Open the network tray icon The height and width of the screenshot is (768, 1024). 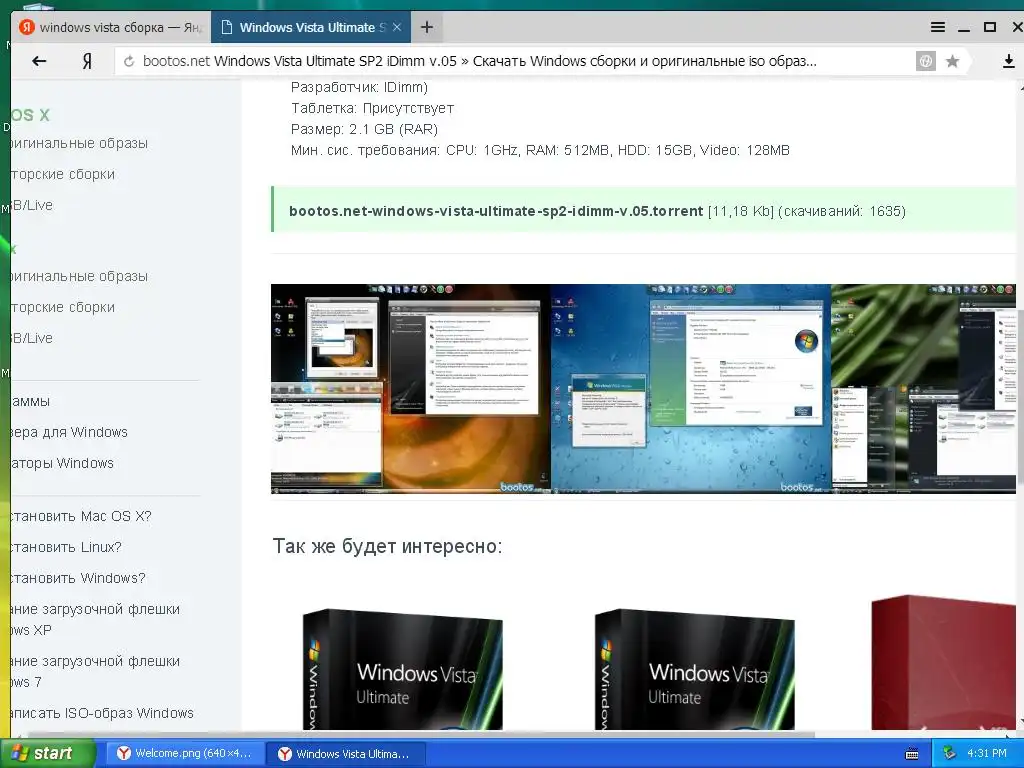point(950,754)
